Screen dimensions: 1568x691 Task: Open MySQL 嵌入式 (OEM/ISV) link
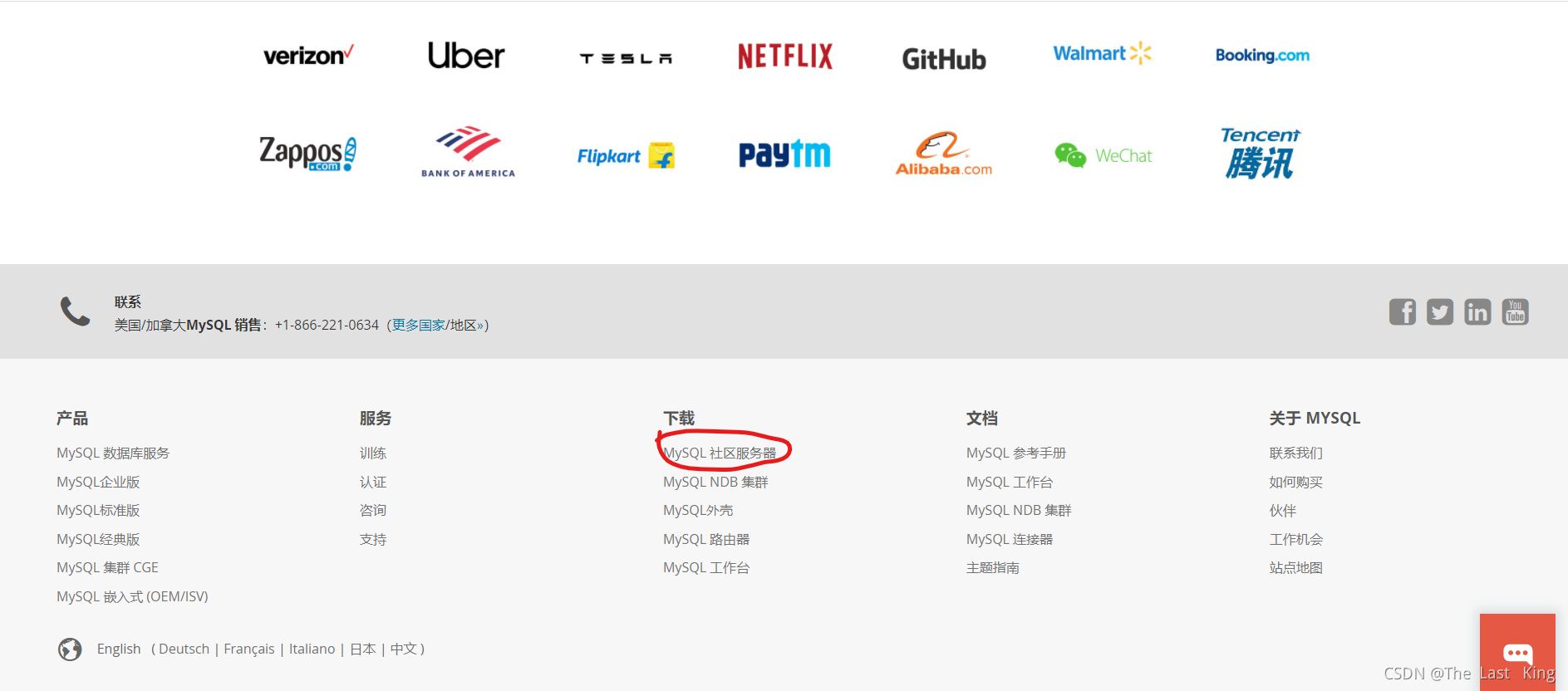tap(132, 596)
